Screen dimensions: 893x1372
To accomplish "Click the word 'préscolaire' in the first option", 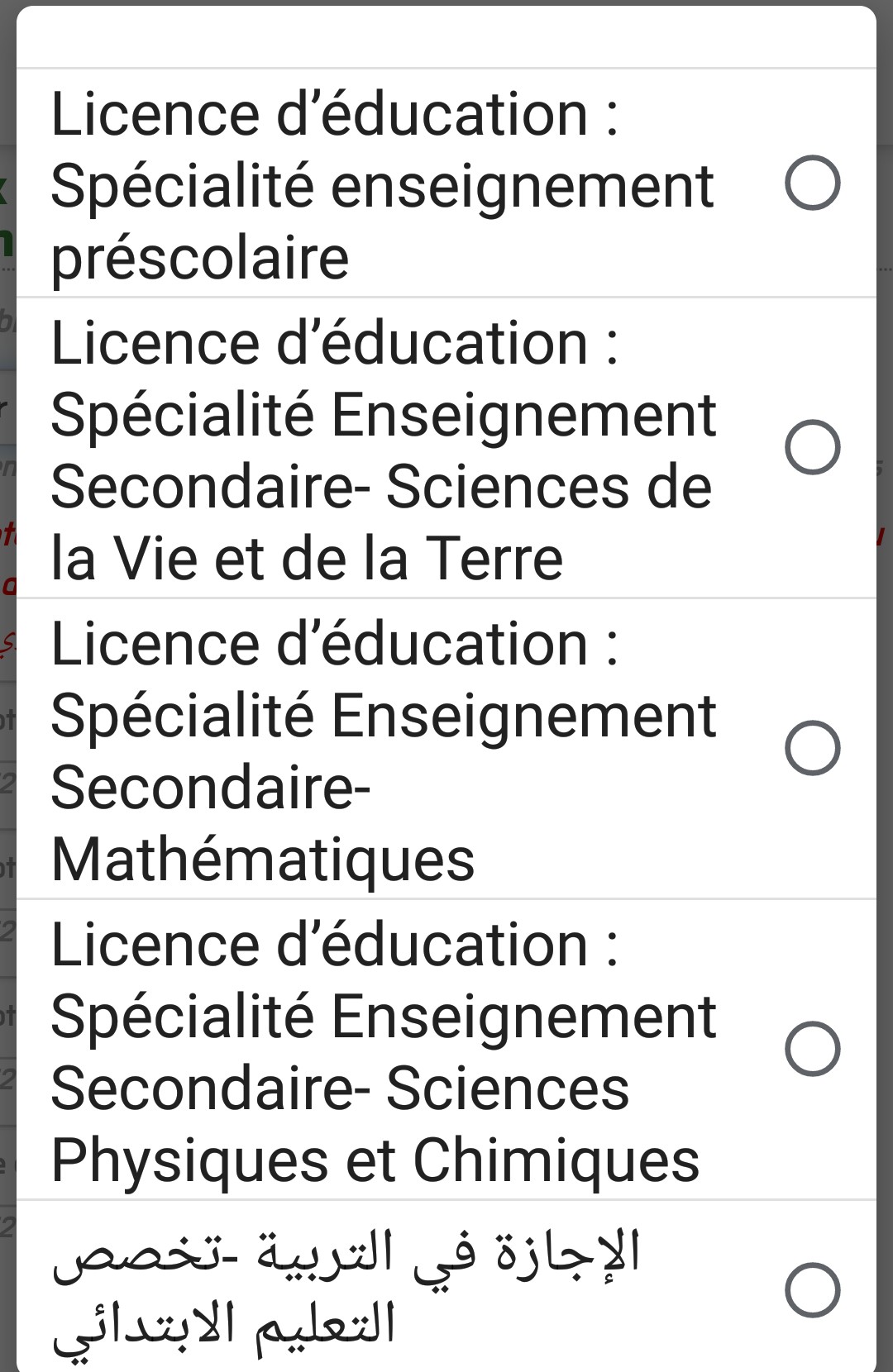I will click(x=200, y=259).
